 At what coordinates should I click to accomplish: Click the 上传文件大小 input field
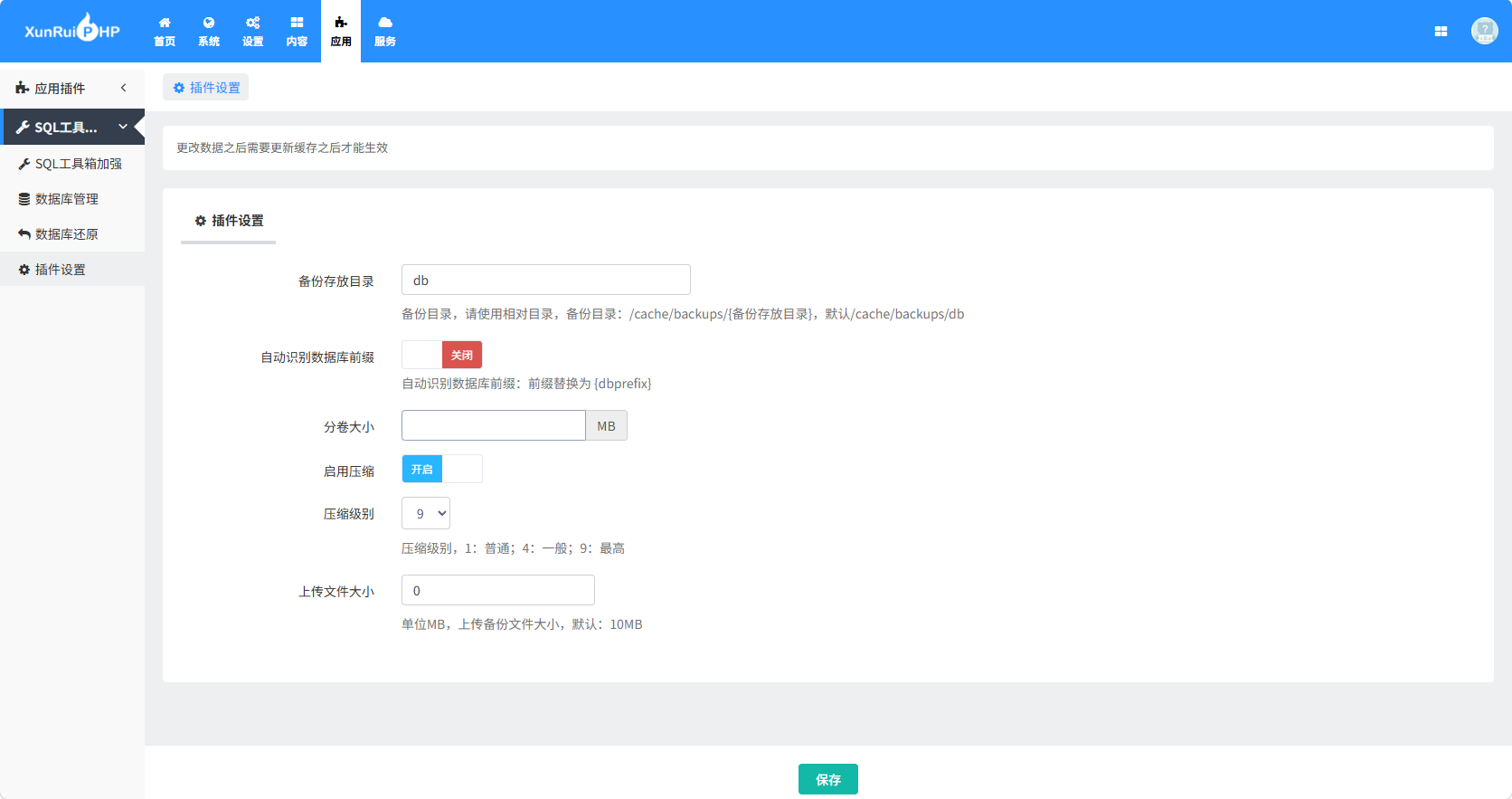[498, 590]
